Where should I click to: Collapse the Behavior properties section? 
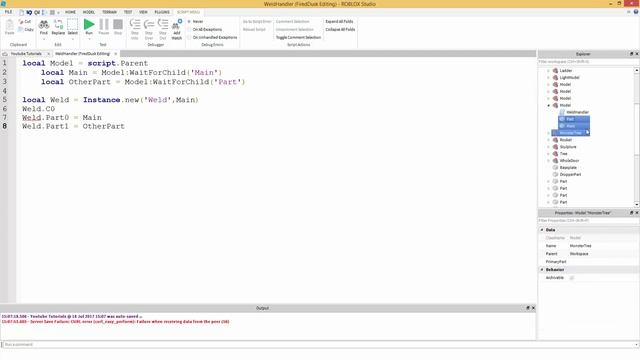pos(542,270)
